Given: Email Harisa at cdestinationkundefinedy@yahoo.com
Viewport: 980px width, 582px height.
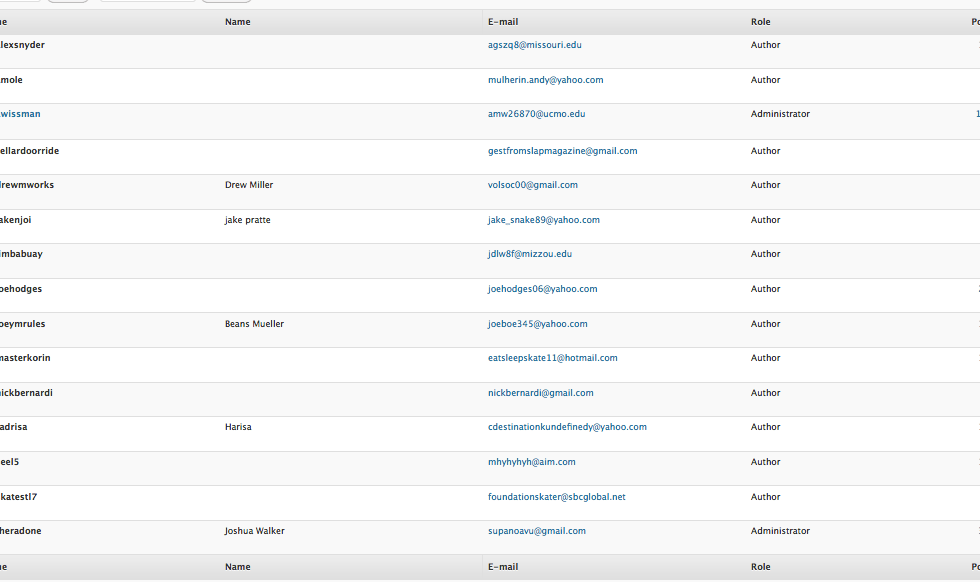Looking at the screenshot, I should [x=567, y=427].
